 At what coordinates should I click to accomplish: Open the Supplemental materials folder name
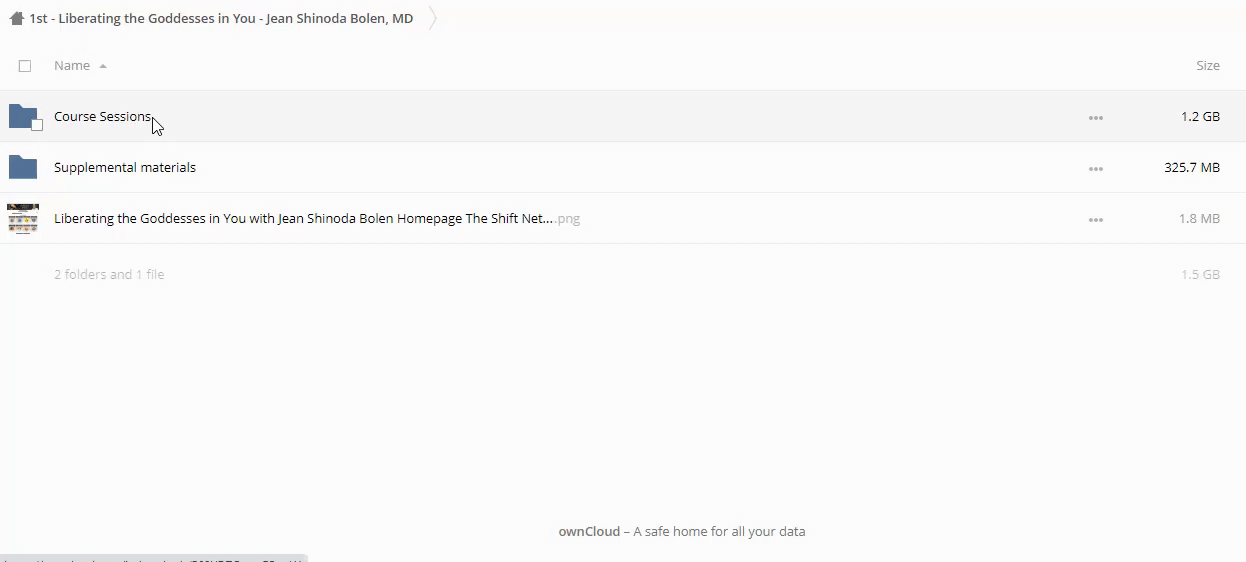(x=125, y=168)
